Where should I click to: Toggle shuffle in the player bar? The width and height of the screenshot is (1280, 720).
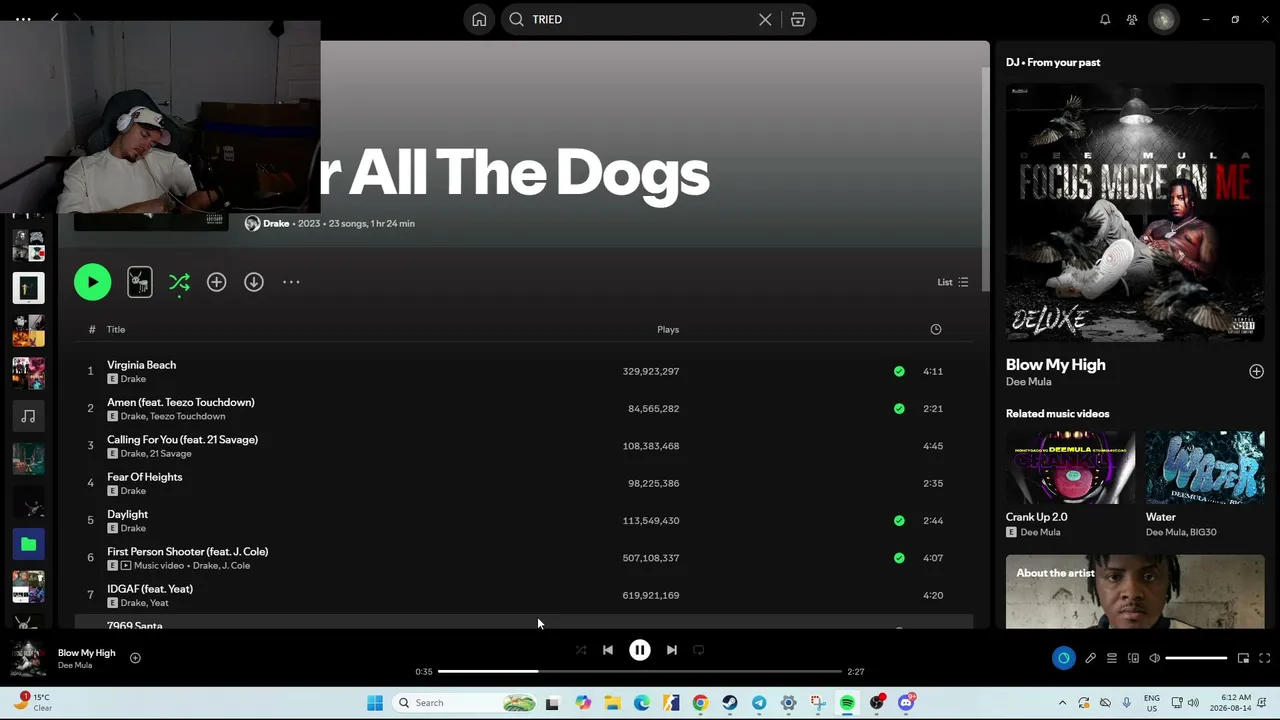click(x=581, y=650)
